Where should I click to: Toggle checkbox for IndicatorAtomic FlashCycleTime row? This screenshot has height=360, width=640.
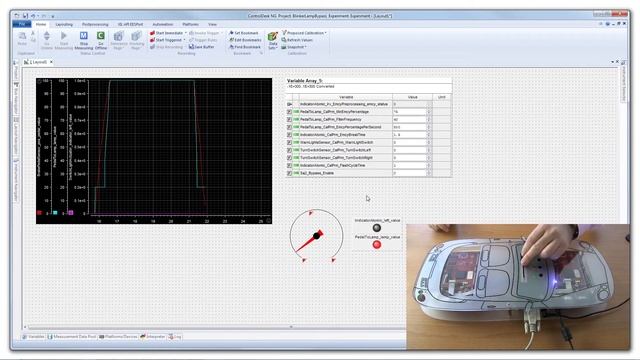click(289, 166)
